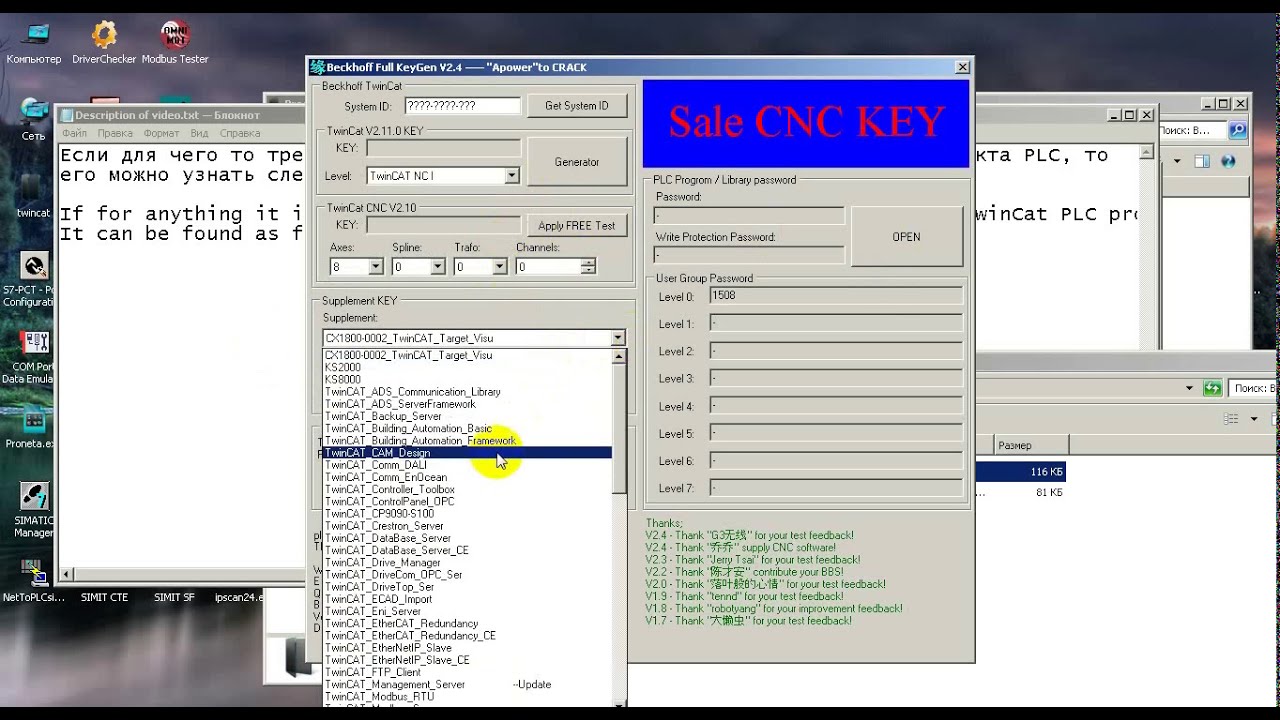The image size is (1280, 720).
Task: Expand the view options arrow in lower Explorer
Action: click(x=1254, y=419)
